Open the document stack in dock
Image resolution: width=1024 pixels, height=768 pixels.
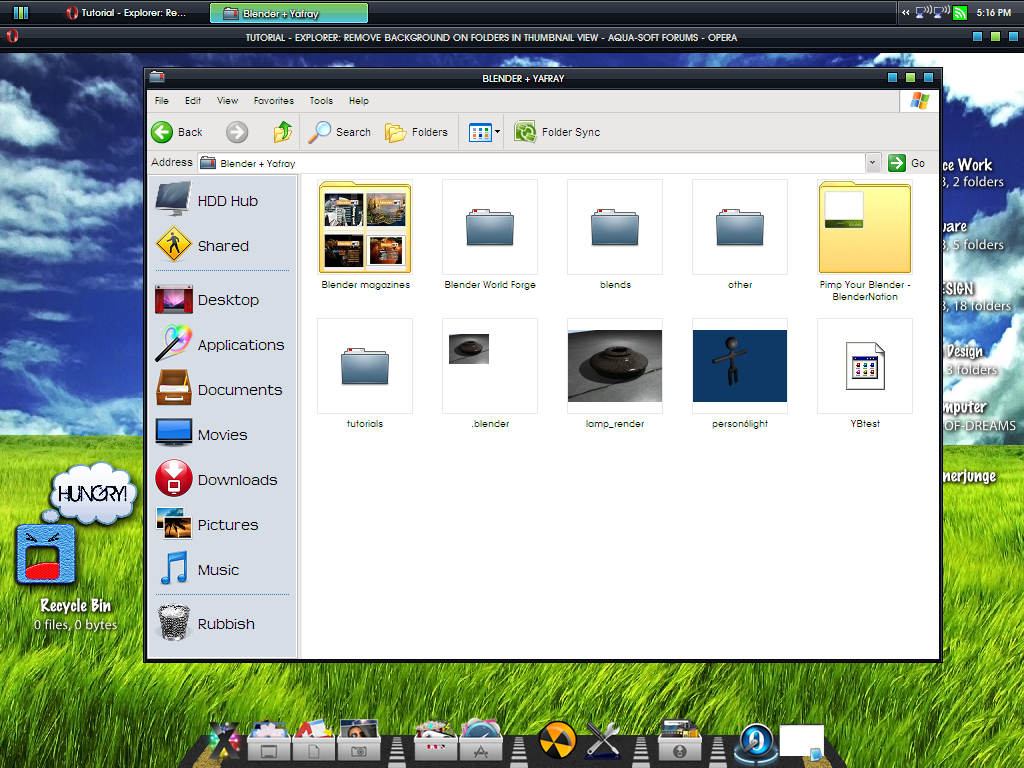point(314,741)
